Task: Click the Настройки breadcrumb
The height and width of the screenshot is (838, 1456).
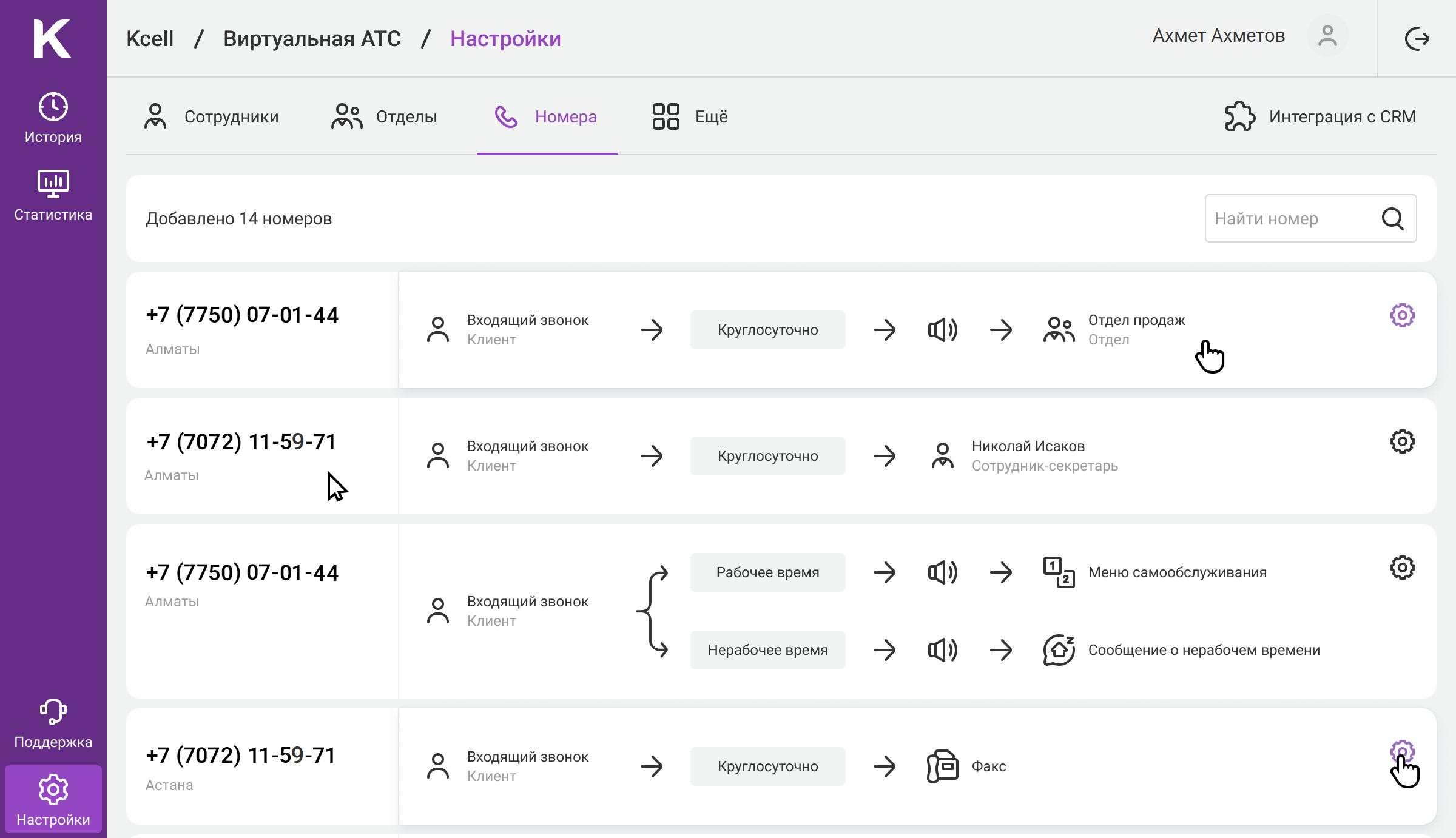Action: [x=505, y=39]
